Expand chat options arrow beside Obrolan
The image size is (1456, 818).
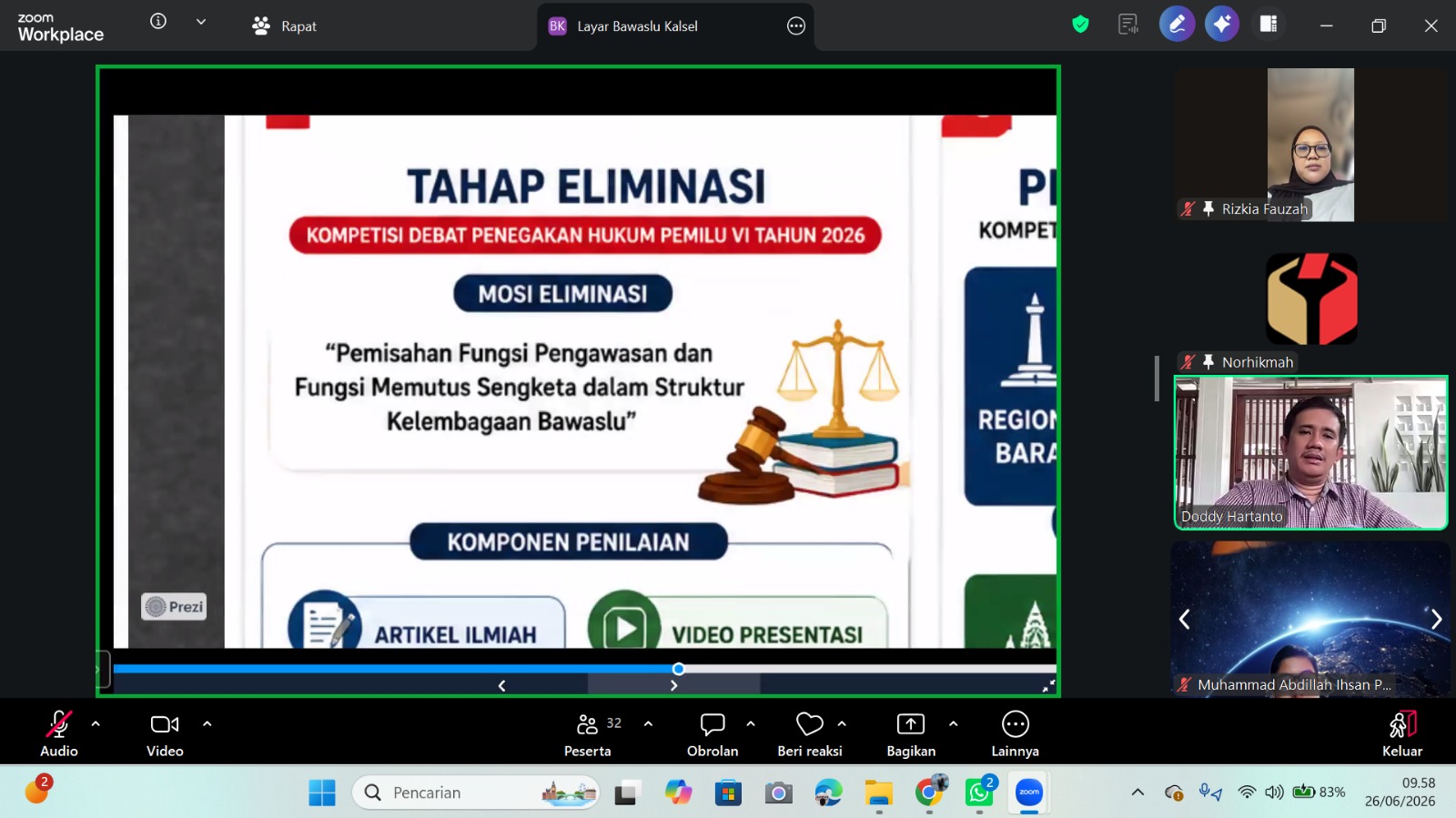pyautogui.click(x=751, y=724)
